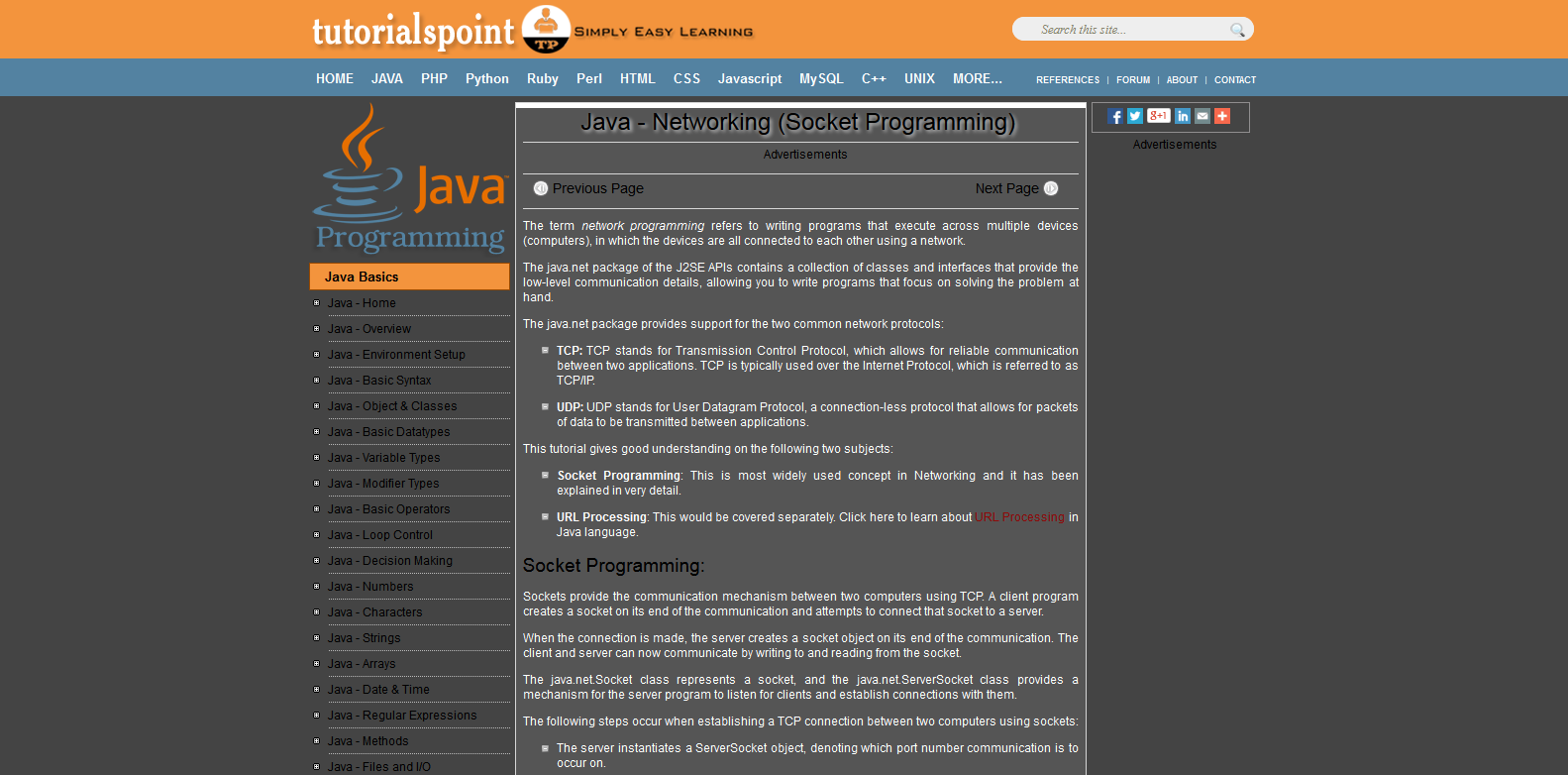Open the HOME menu item
Screen dimensions: 1568x775
coord(335,78)
